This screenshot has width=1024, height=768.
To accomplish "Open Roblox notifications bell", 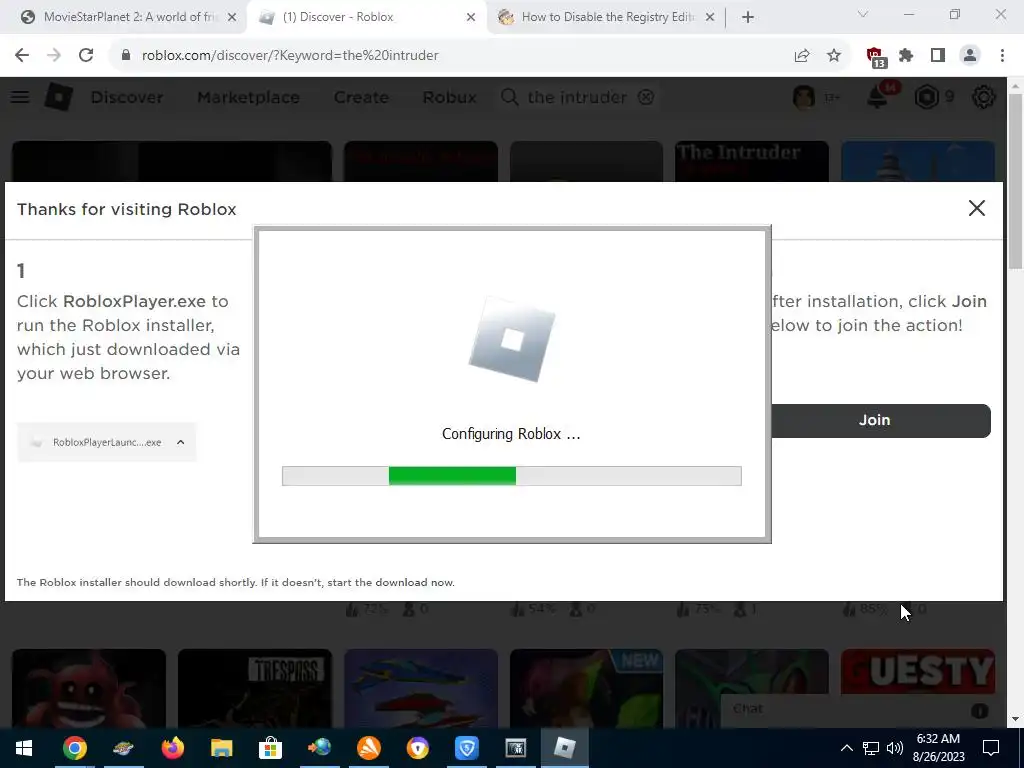I will tap(877, 97).
